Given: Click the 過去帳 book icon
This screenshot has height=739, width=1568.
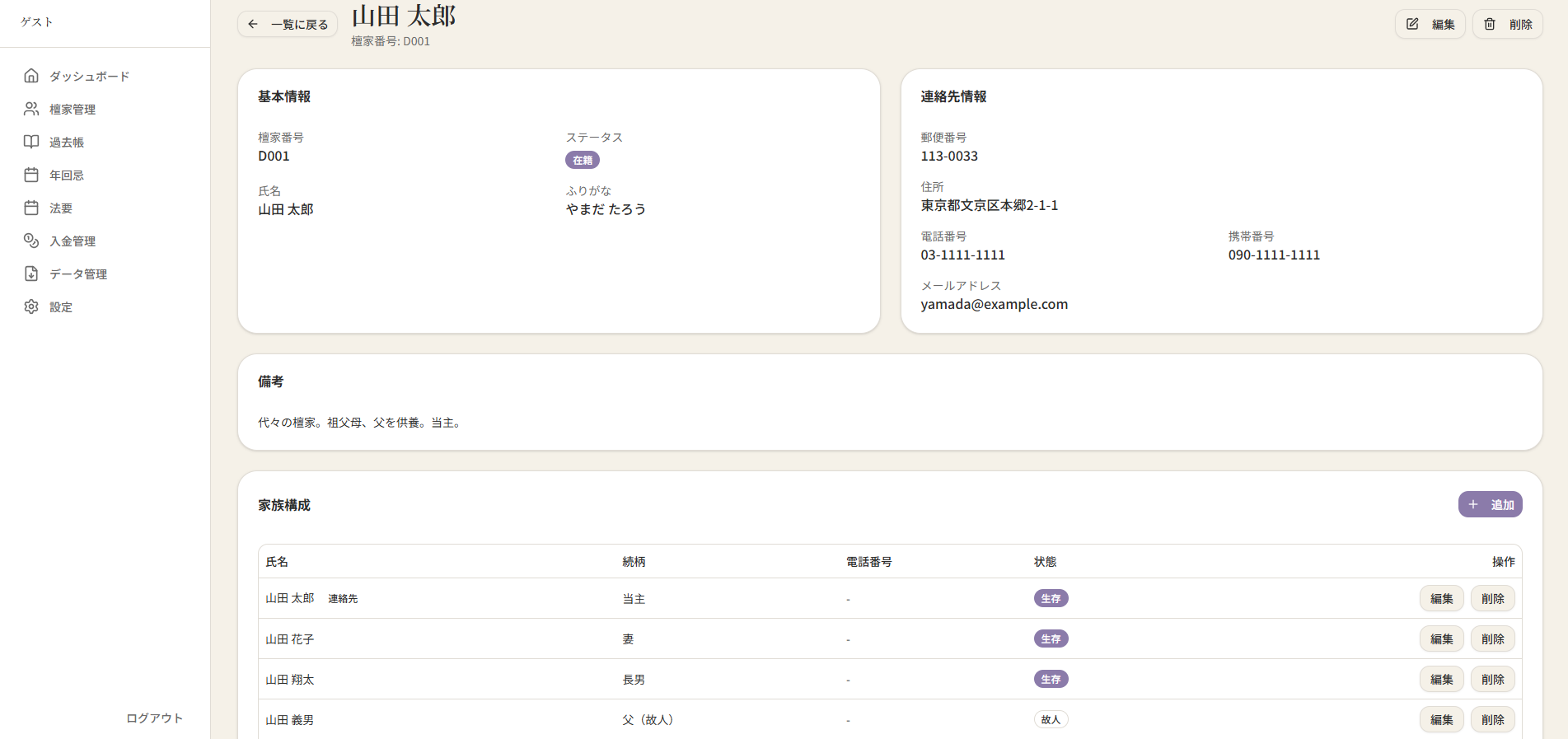Looking at the screenshot, I should [x=31, y=142].
